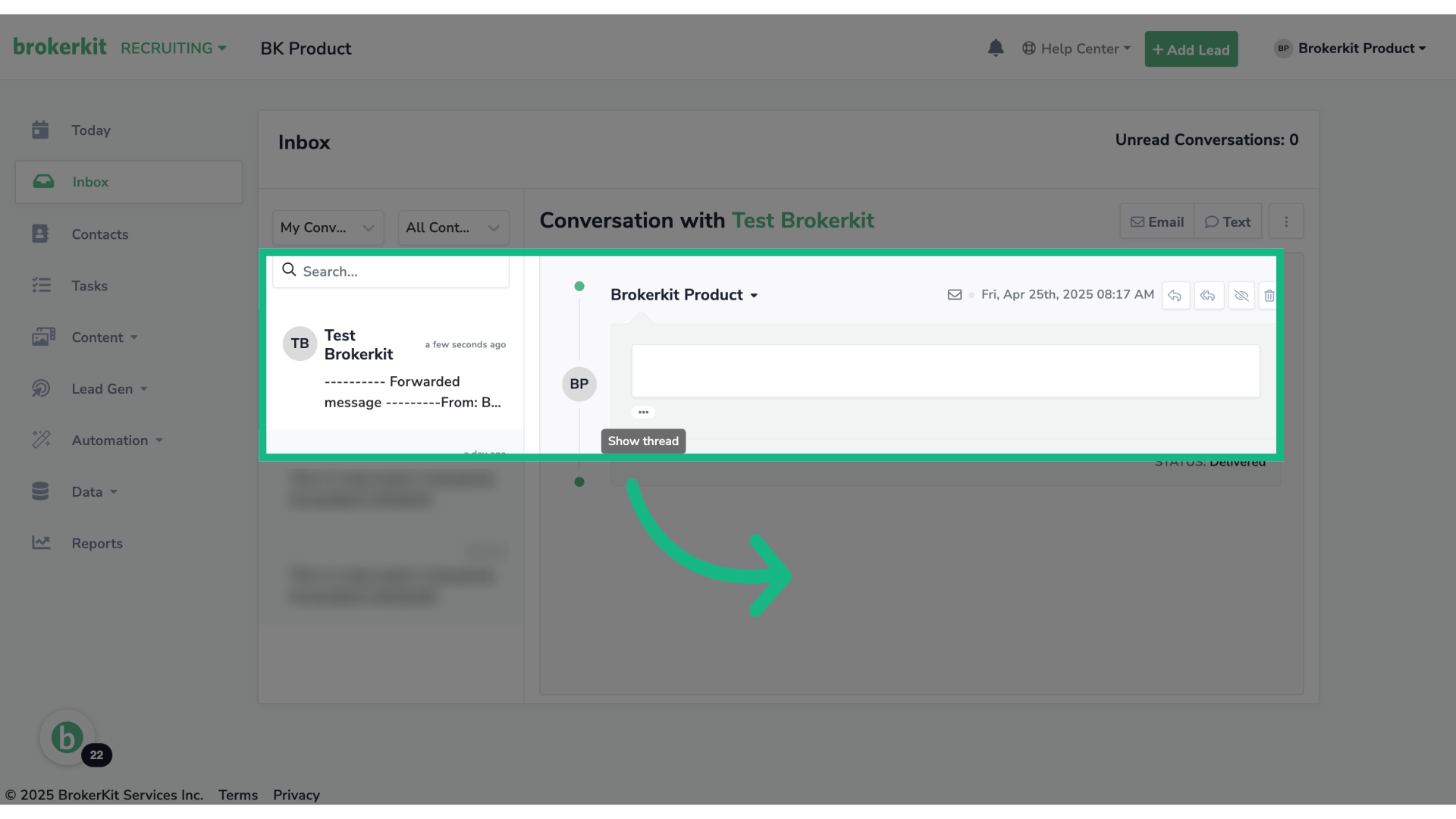Click the brokerkit logo
Viewport: 1456px width, 819px height.
pos(60,47)
